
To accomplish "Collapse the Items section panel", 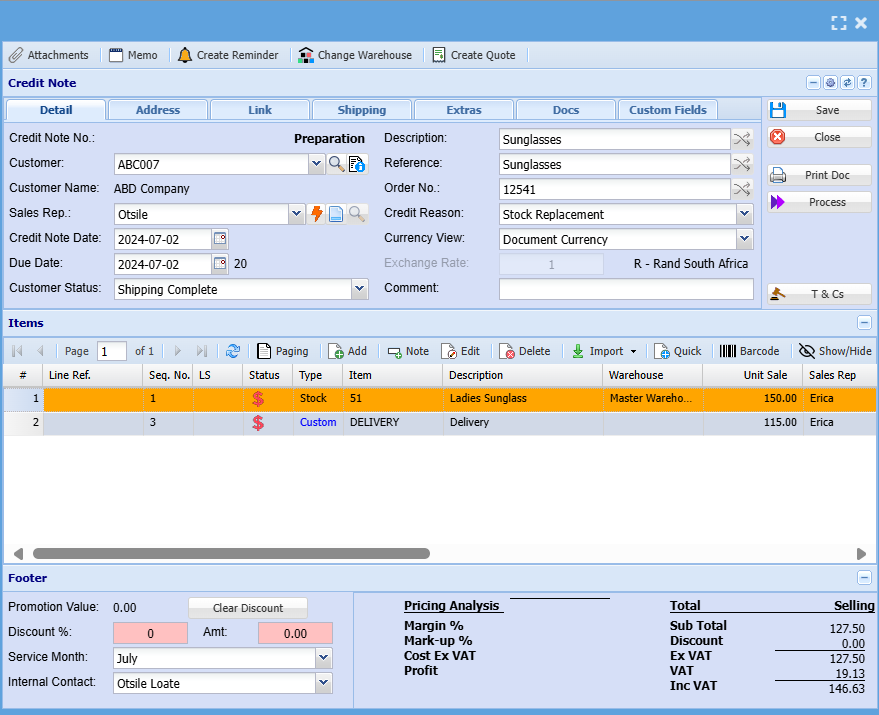I will click(x=864, y=323).
